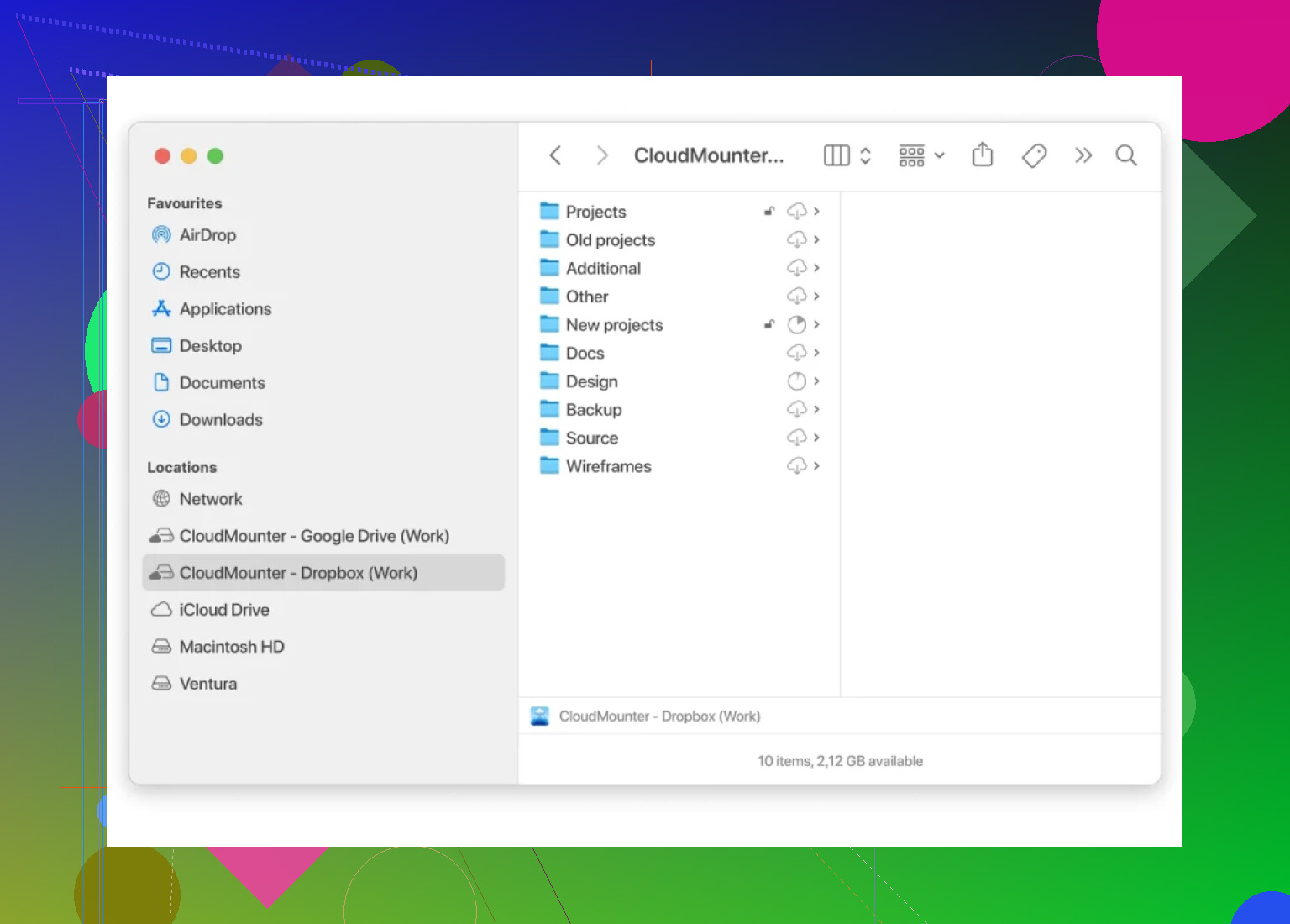
Task: Click cloud download icon for Projects
Action: 796,211
